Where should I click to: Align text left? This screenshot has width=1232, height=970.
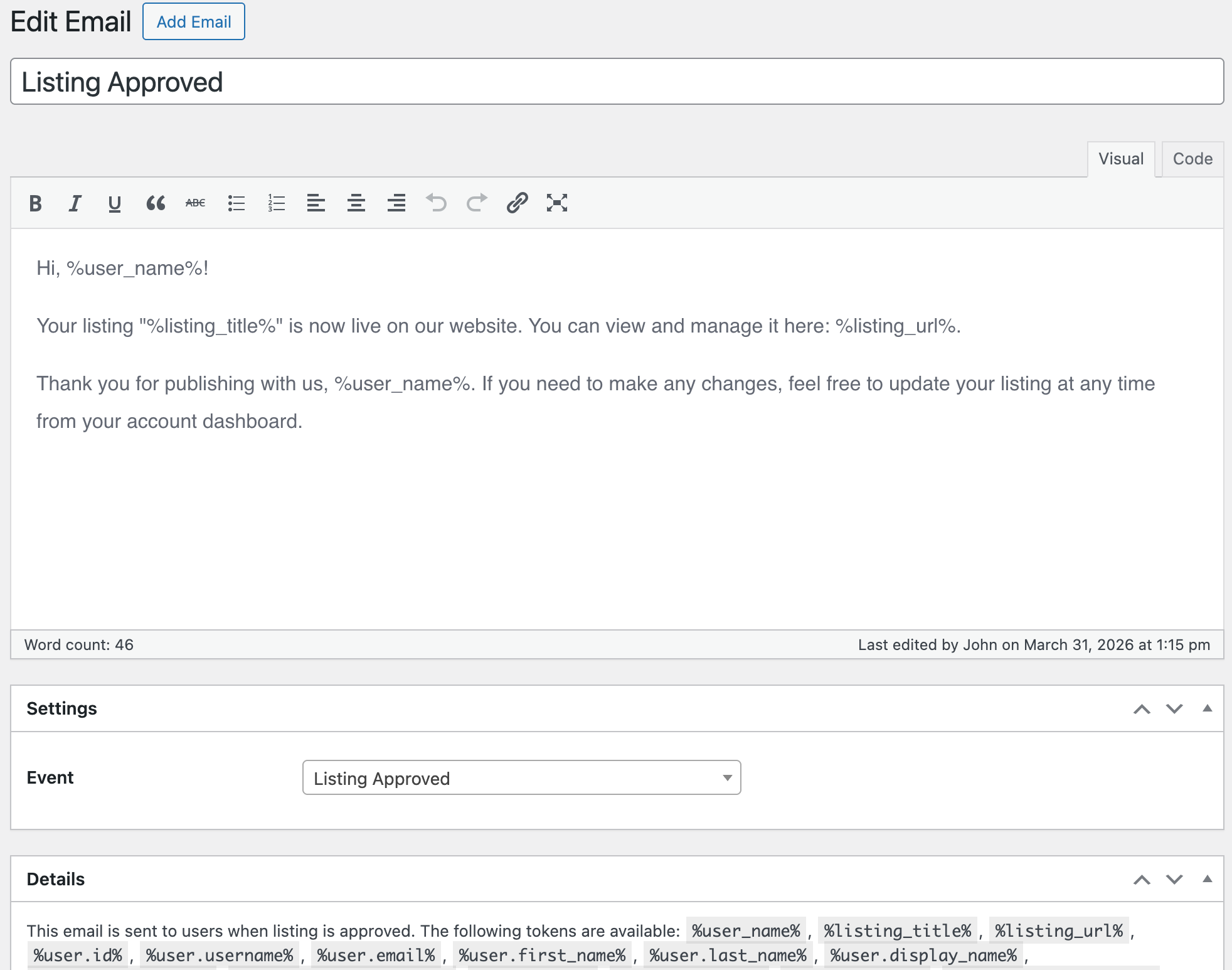click(x=316, y=203)
